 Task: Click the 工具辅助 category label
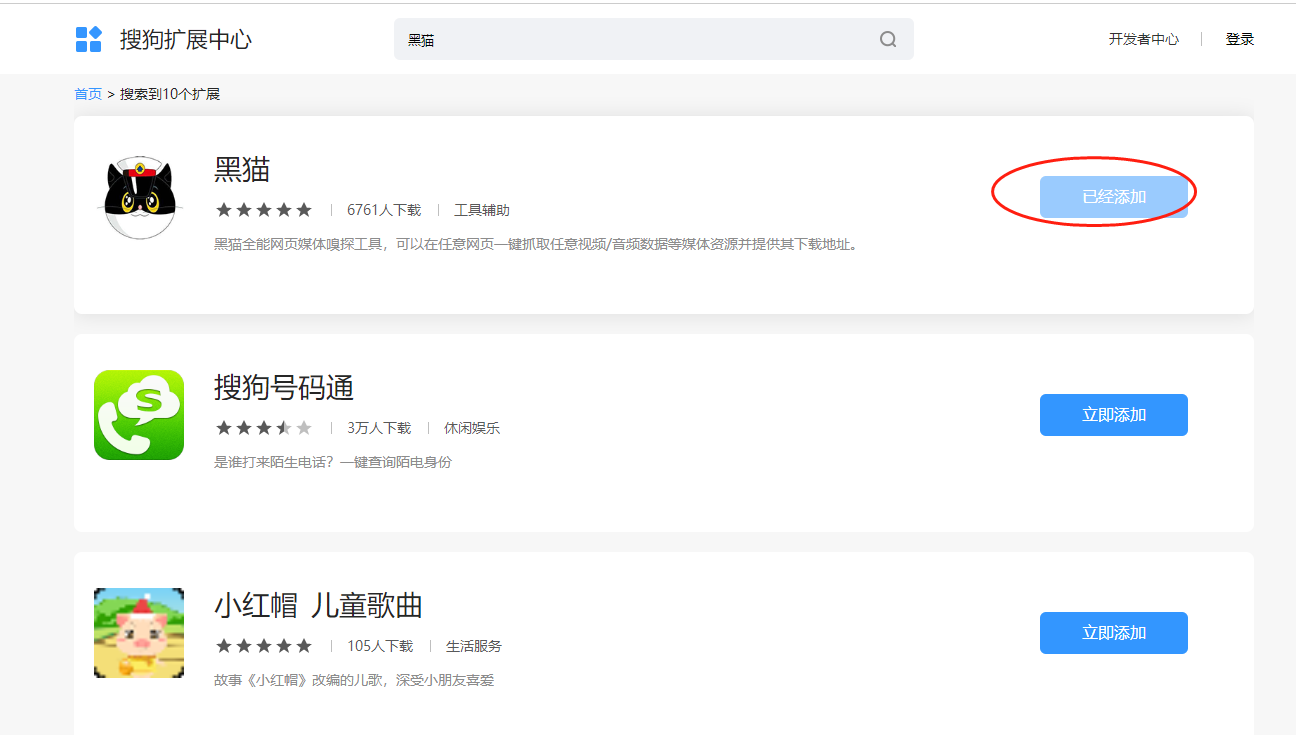pyautogui.click(x=482, y=210)
